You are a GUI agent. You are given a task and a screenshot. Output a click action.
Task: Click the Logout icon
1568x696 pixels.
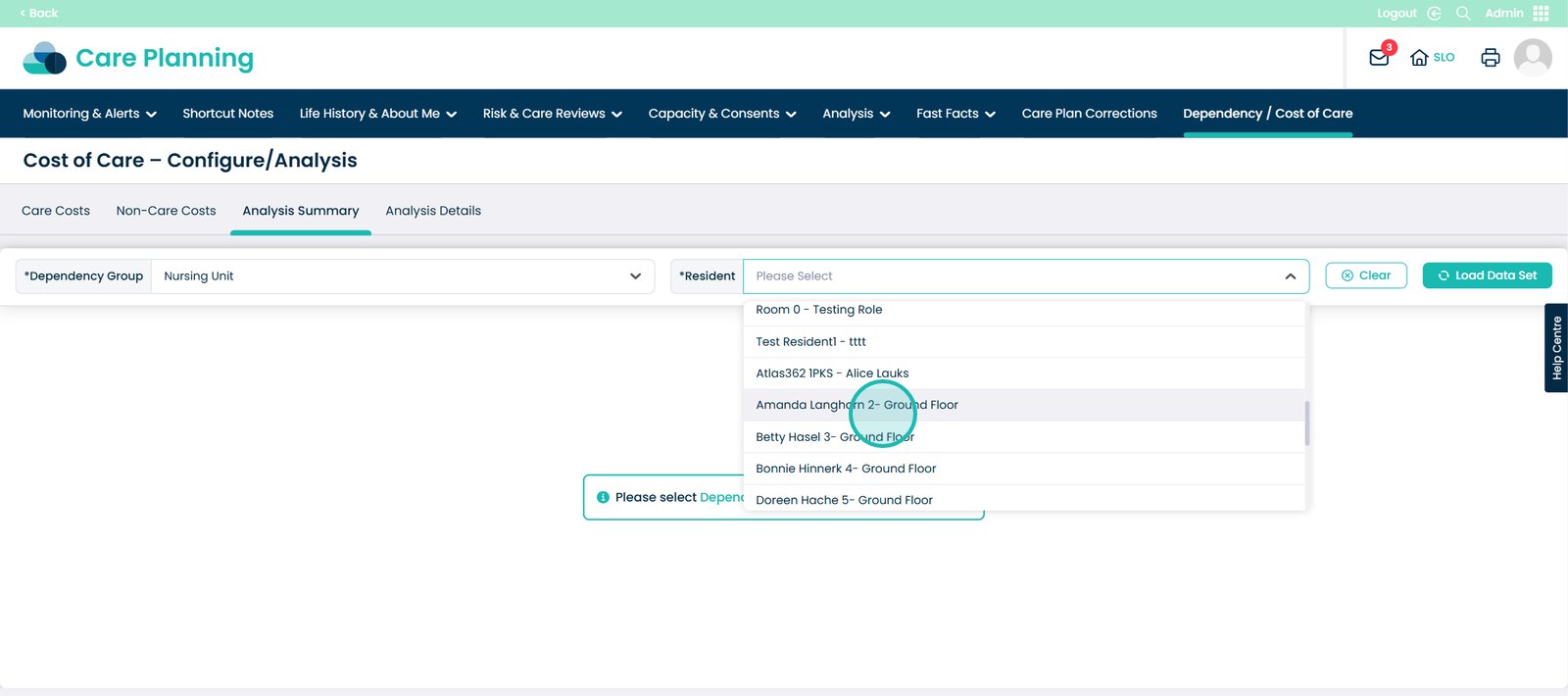pos(1434,13)
